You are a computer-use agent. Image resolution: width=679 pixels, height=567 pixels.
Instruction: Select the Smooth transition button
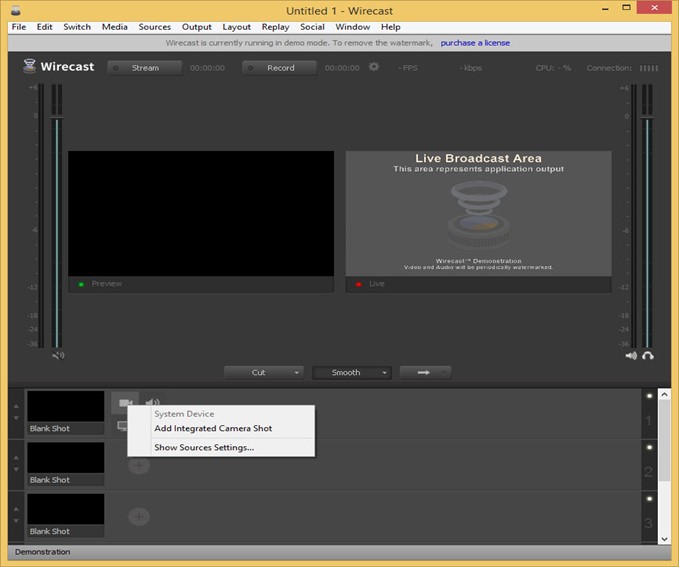click(x=346, y=373)
